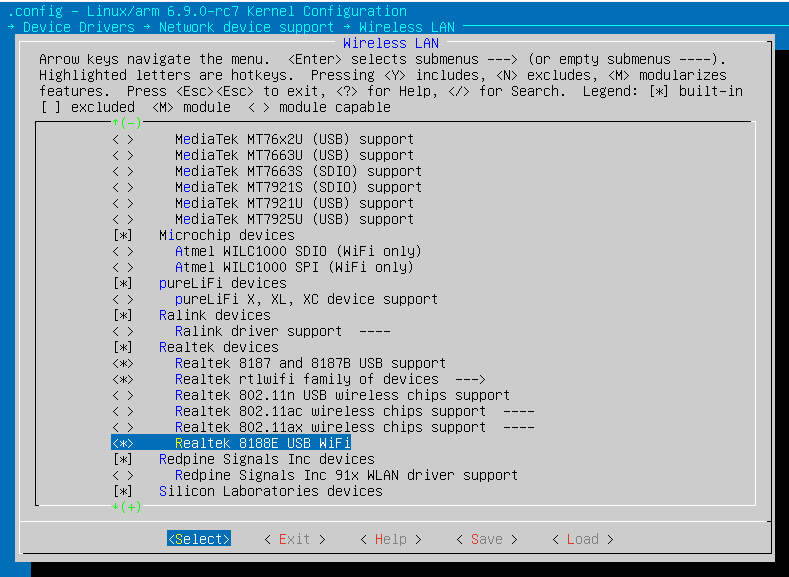Screen dimensions: 789x577
Task: Select Realtek 8187 and 8187B USB support
Action: [310, 363]
